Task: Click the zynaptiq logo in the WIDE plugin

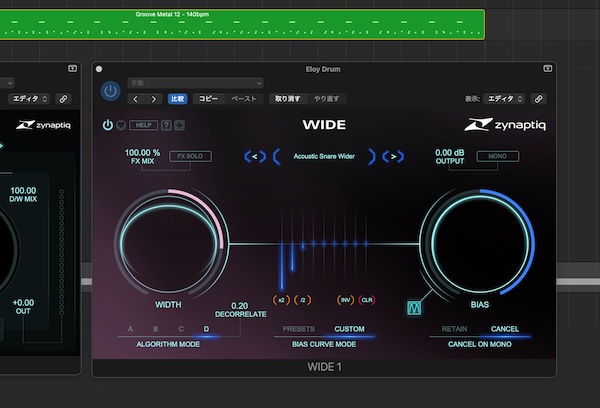Action: (505, 125)
